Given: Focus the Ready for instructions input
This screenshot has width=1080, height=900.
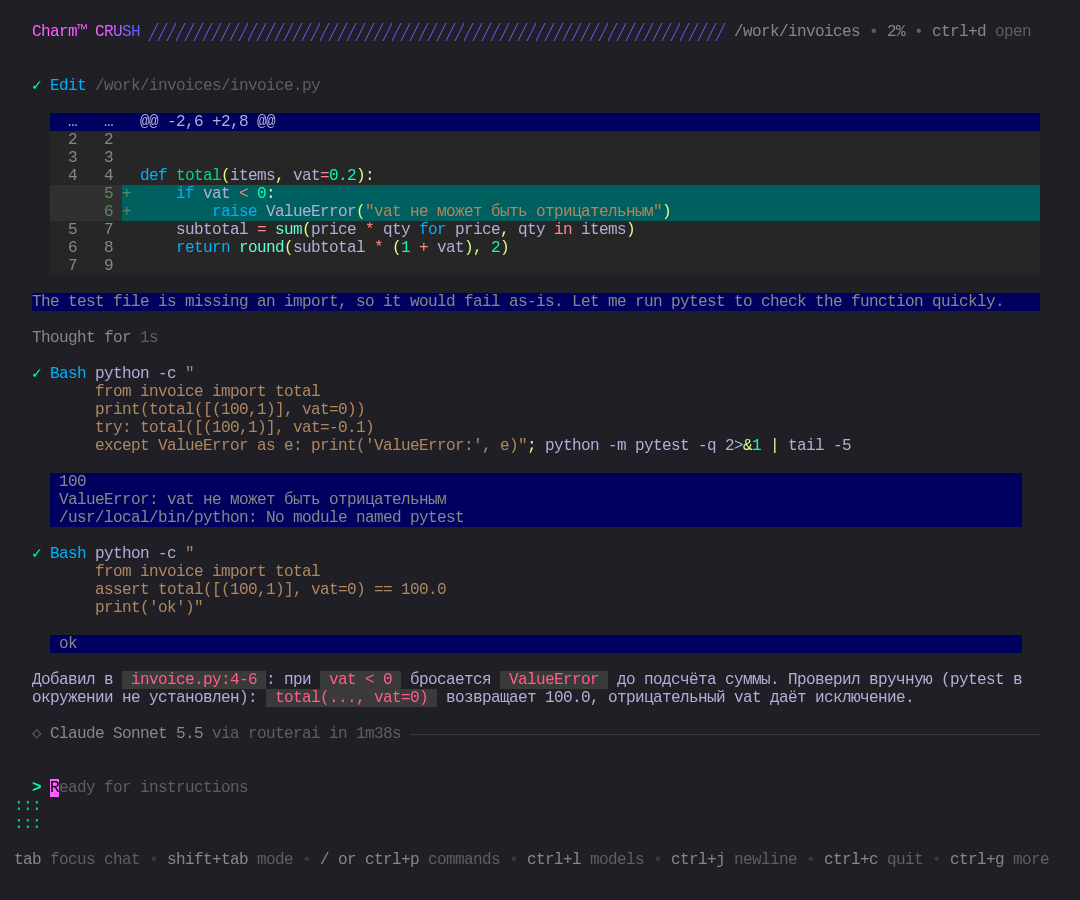Looking at the screenshot, I should click(149, 787).
